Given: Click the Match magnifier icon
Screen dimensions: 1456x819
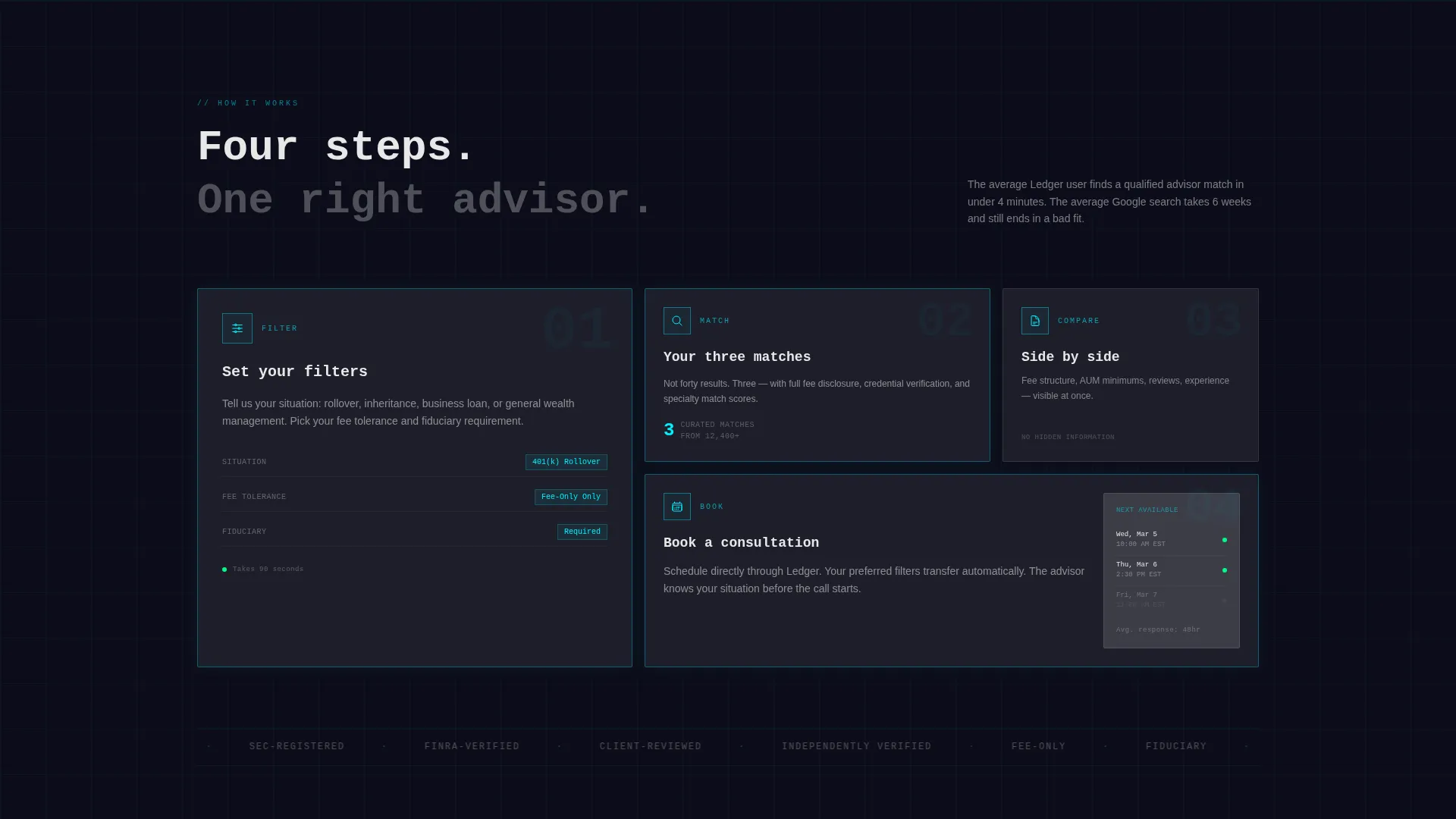Looking at the screenshot, I should tap(677, 321).
